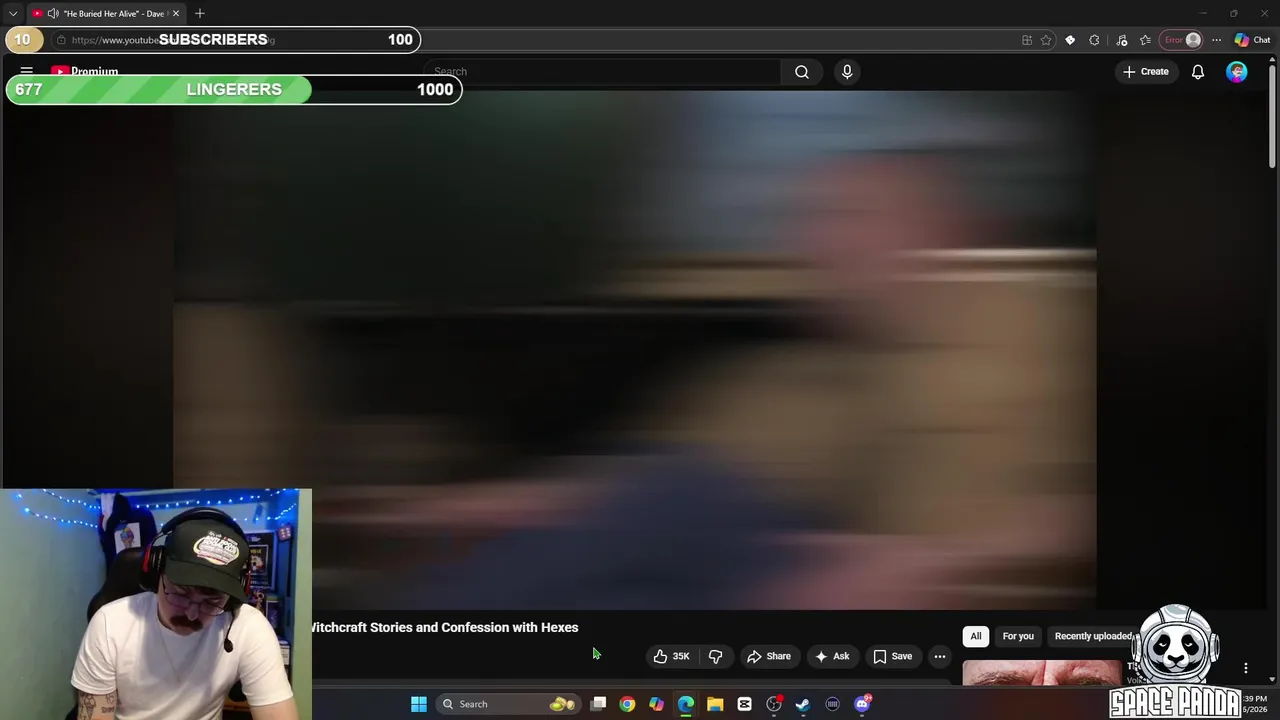The image size is (1280, 720).
Task: Close the 'He Buried Her Alive' tab
Action: point(175,14)
